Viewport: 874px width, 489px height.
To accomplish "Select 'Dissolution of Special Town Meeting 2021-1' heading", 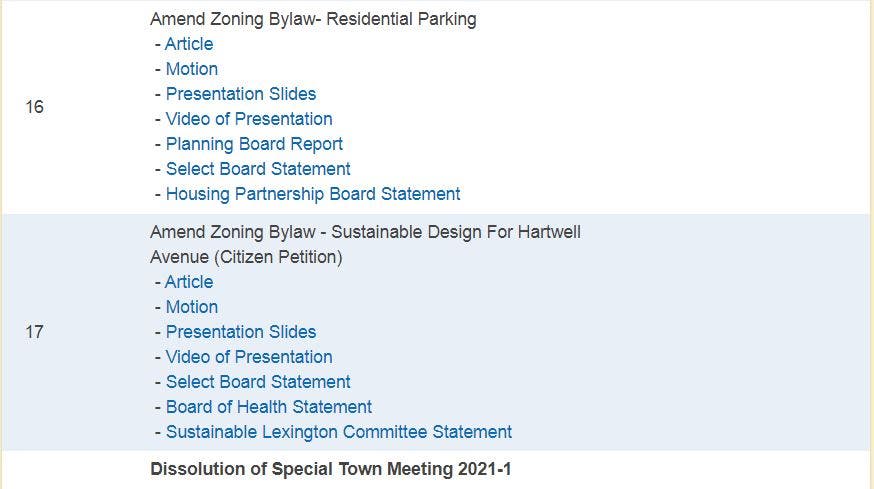I will tap(330, 469).
